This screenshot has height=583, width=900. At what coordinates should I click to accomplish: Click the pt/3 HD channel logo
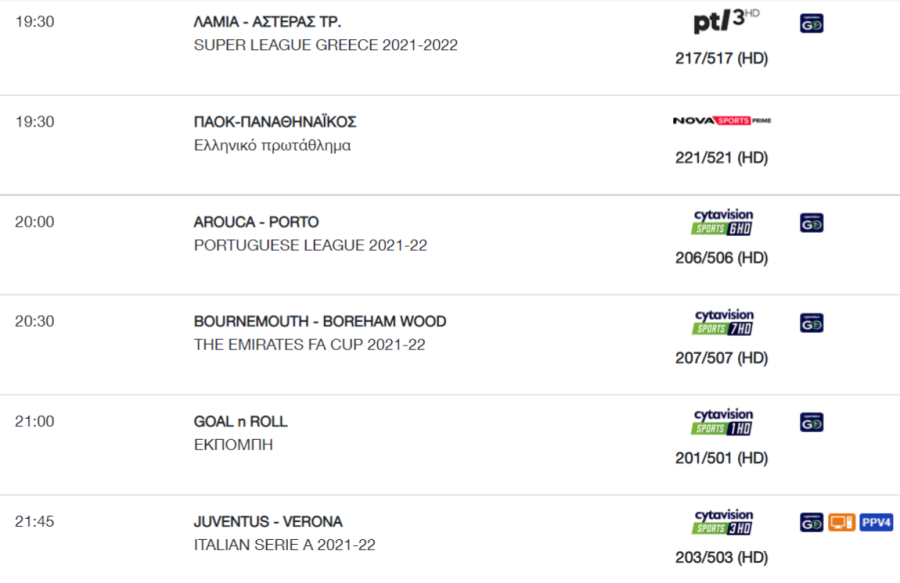click(726, 21)
